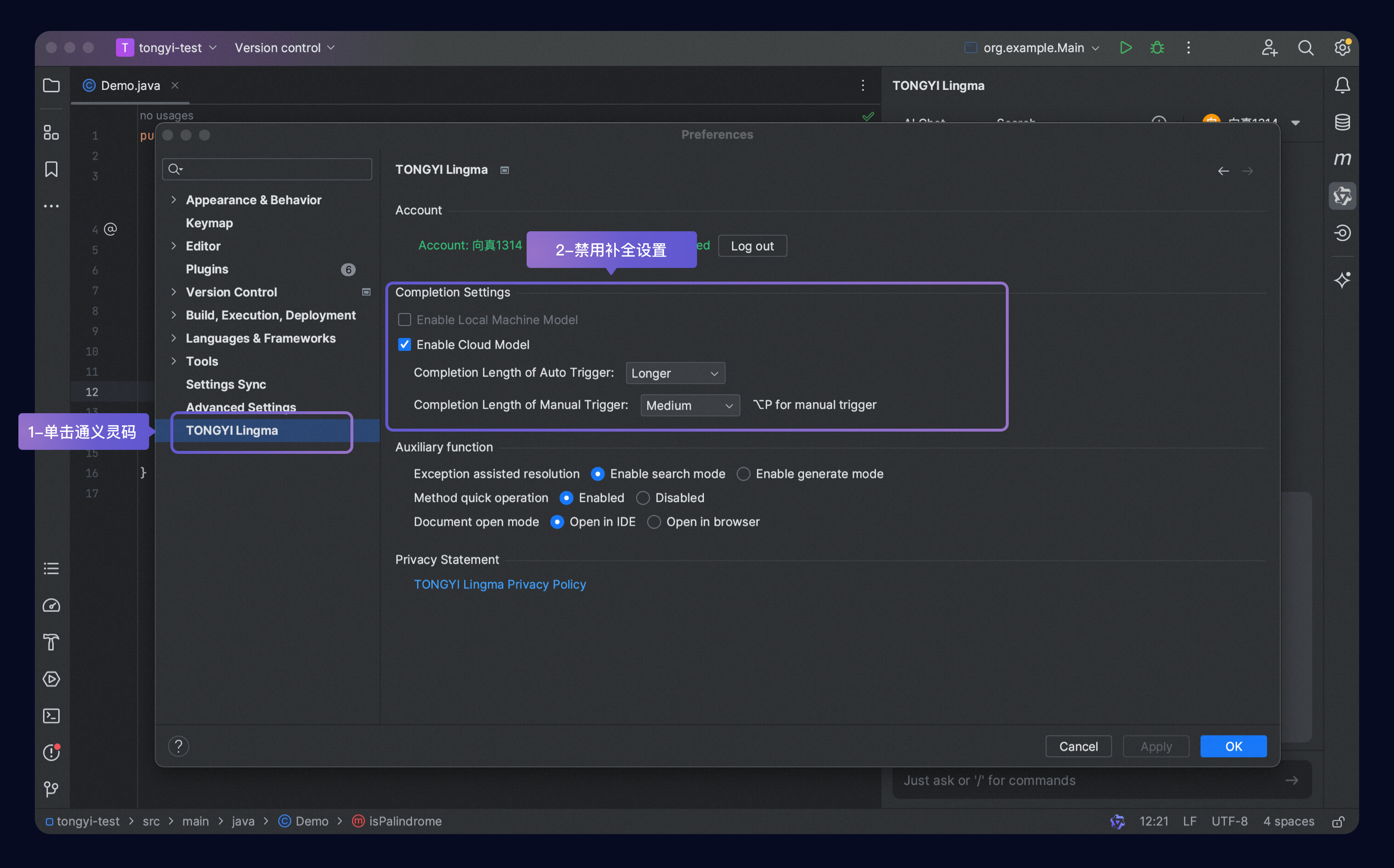Focus the Lingma chat input box

[x=1102, y=780]
